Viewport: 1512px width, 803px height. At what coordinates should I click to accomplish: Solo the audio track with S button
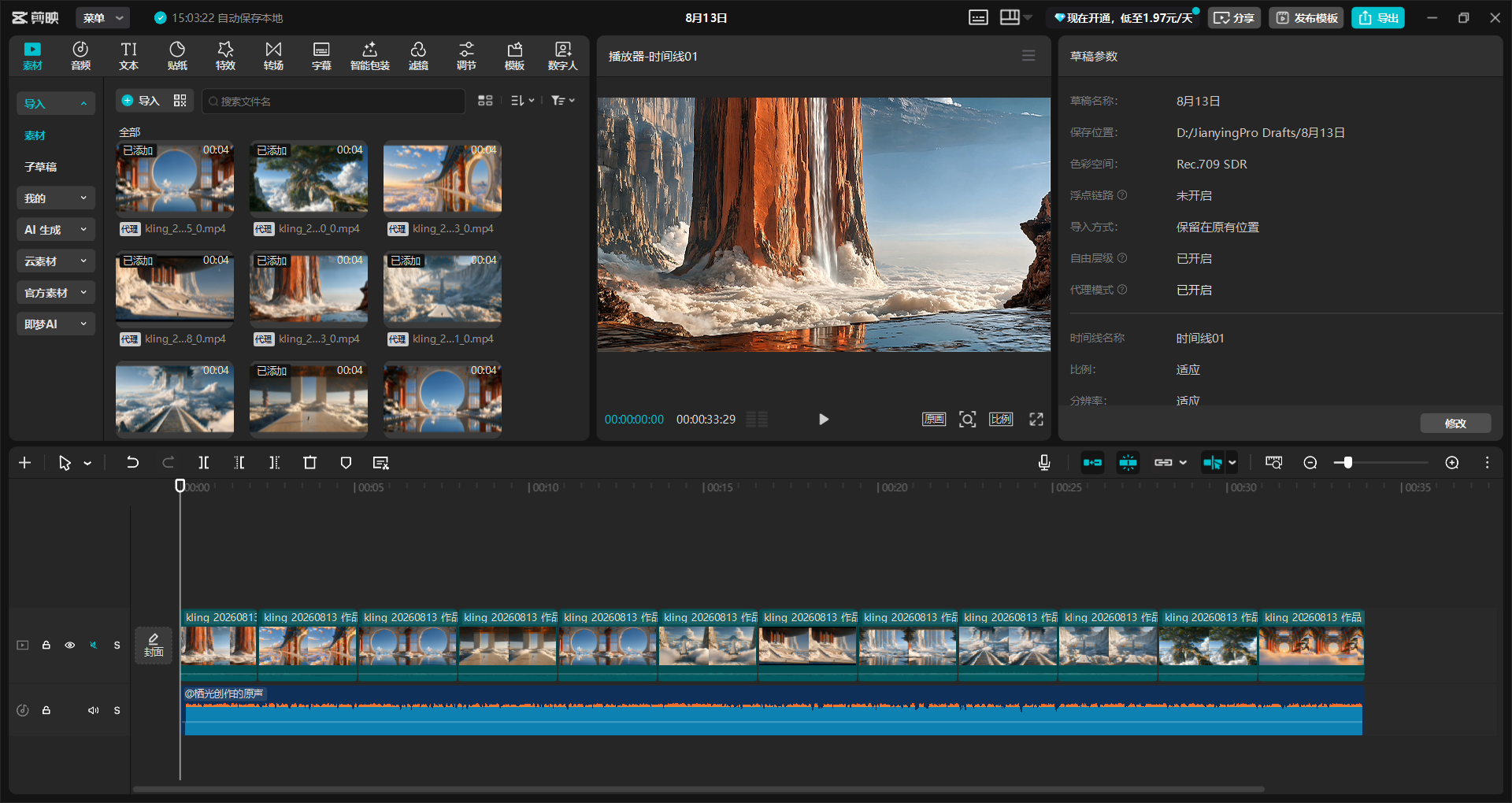click(117, 710)
